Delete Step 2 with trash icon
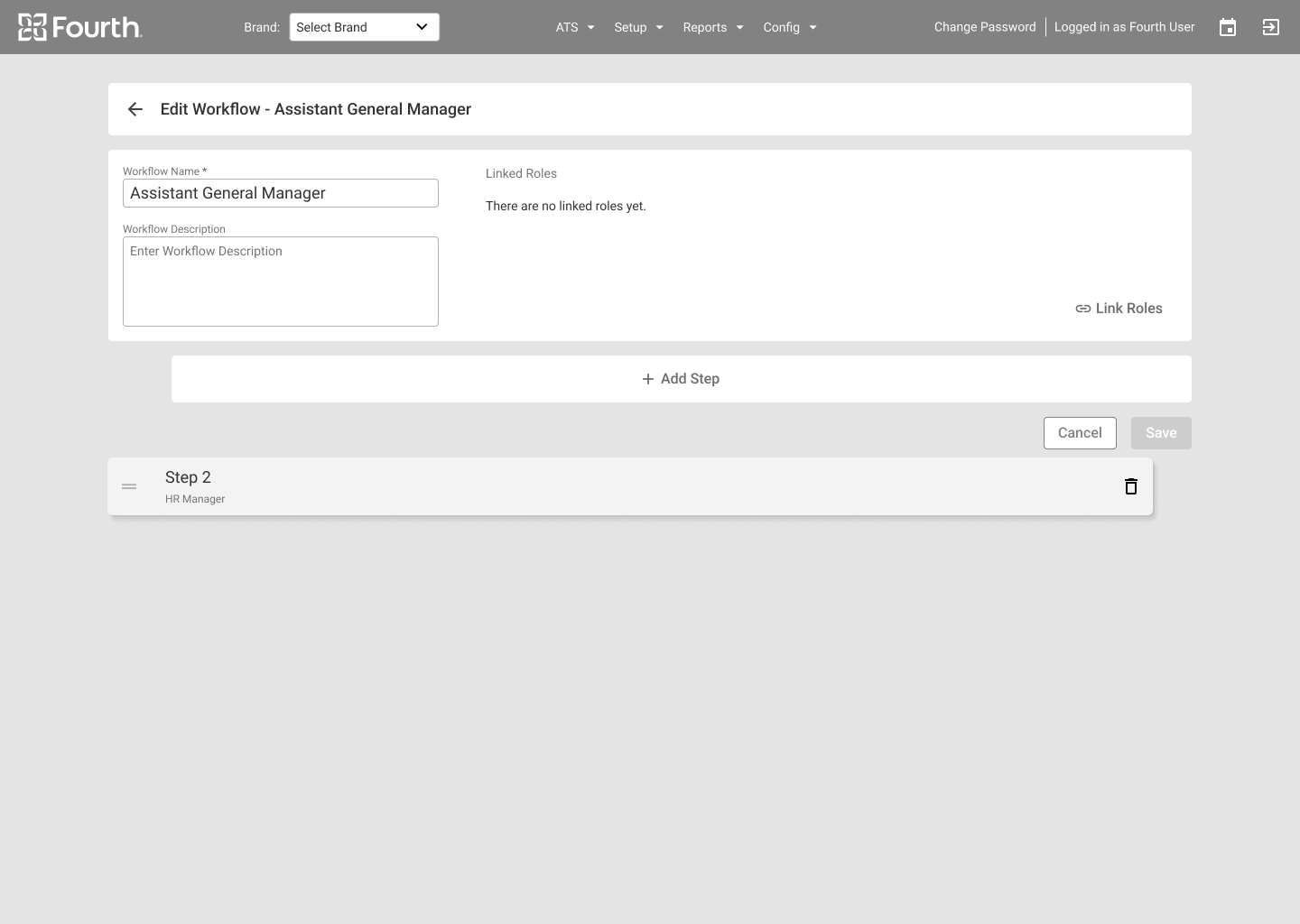The width and height of the screenshot is (1300, 924). [1130, 486]
